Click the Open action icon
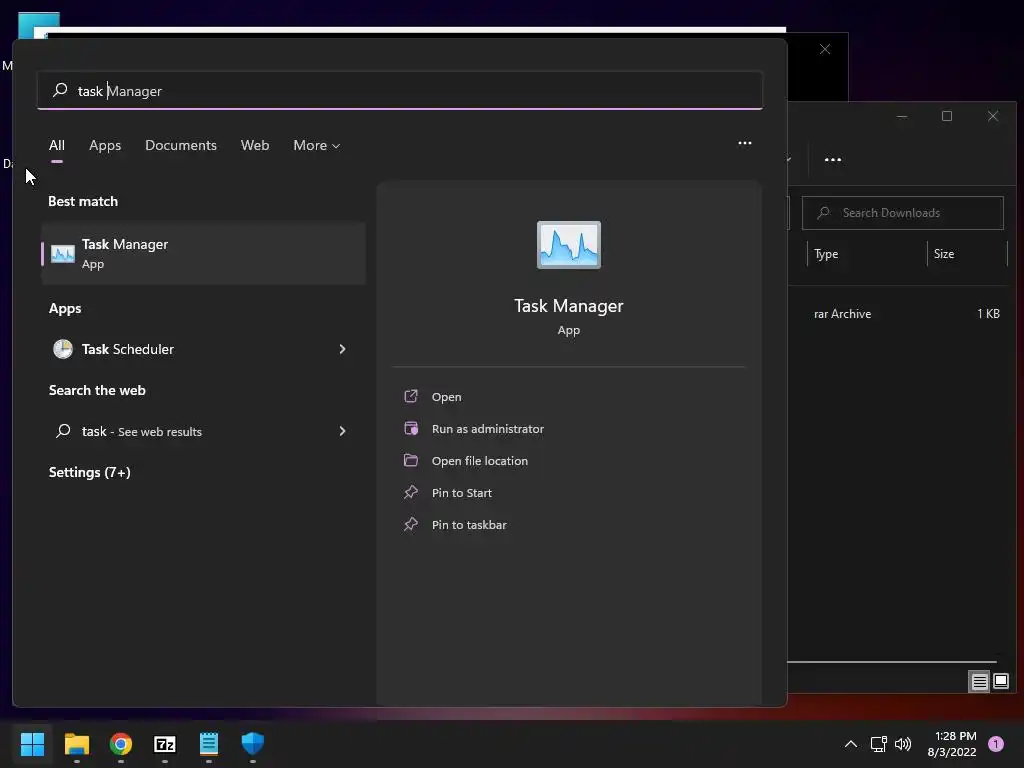Screen dimensions: 1024x768 tap(411, 396)
